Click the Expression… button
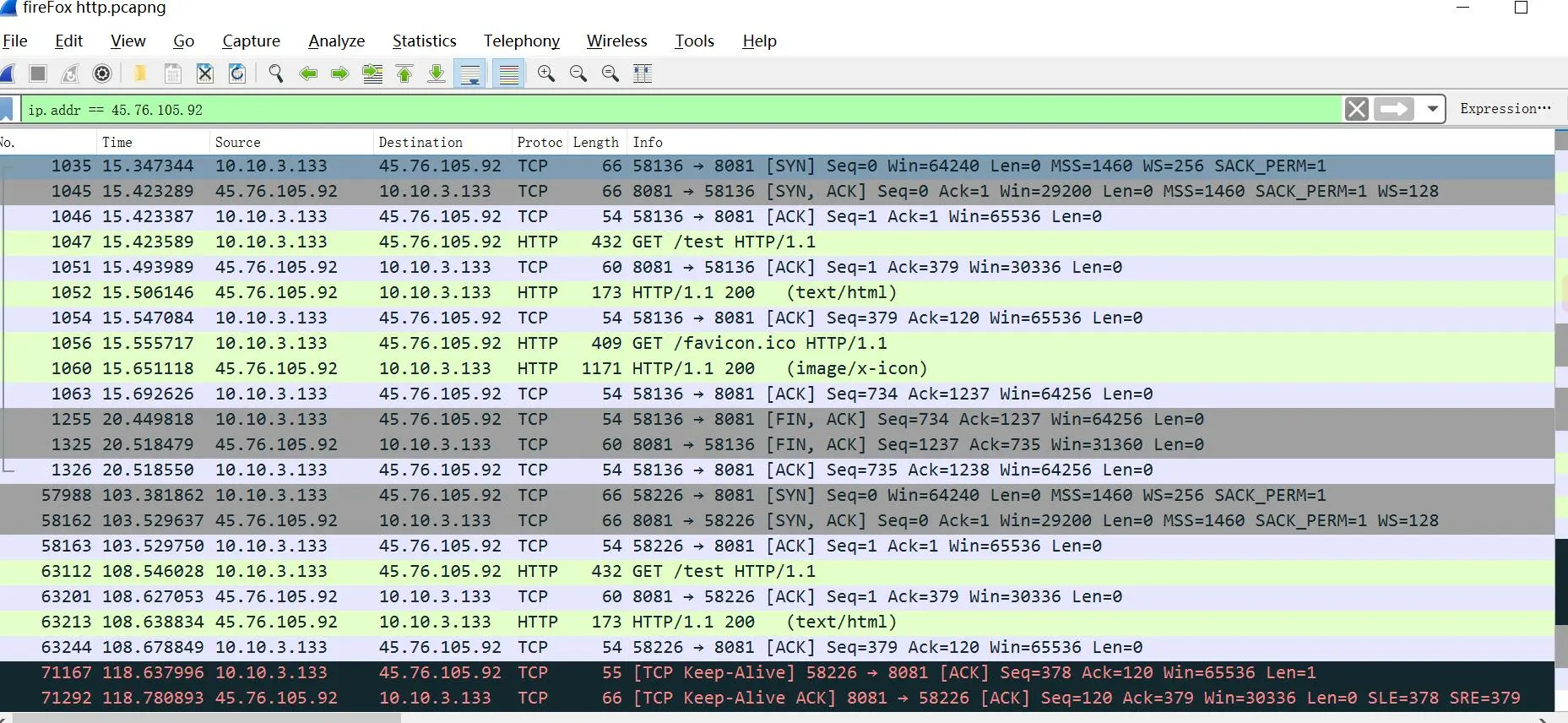Screen dimensions: 1568x723 coord(1506,109)
